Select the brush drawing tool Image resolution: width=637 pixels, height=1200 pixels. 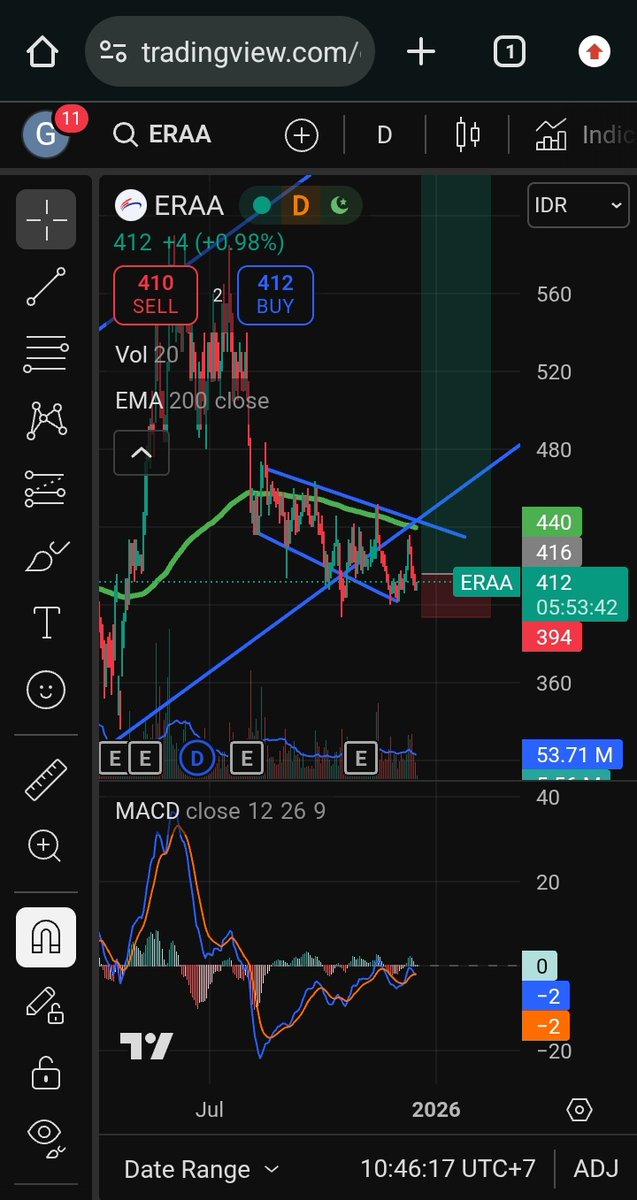(46, 556)
